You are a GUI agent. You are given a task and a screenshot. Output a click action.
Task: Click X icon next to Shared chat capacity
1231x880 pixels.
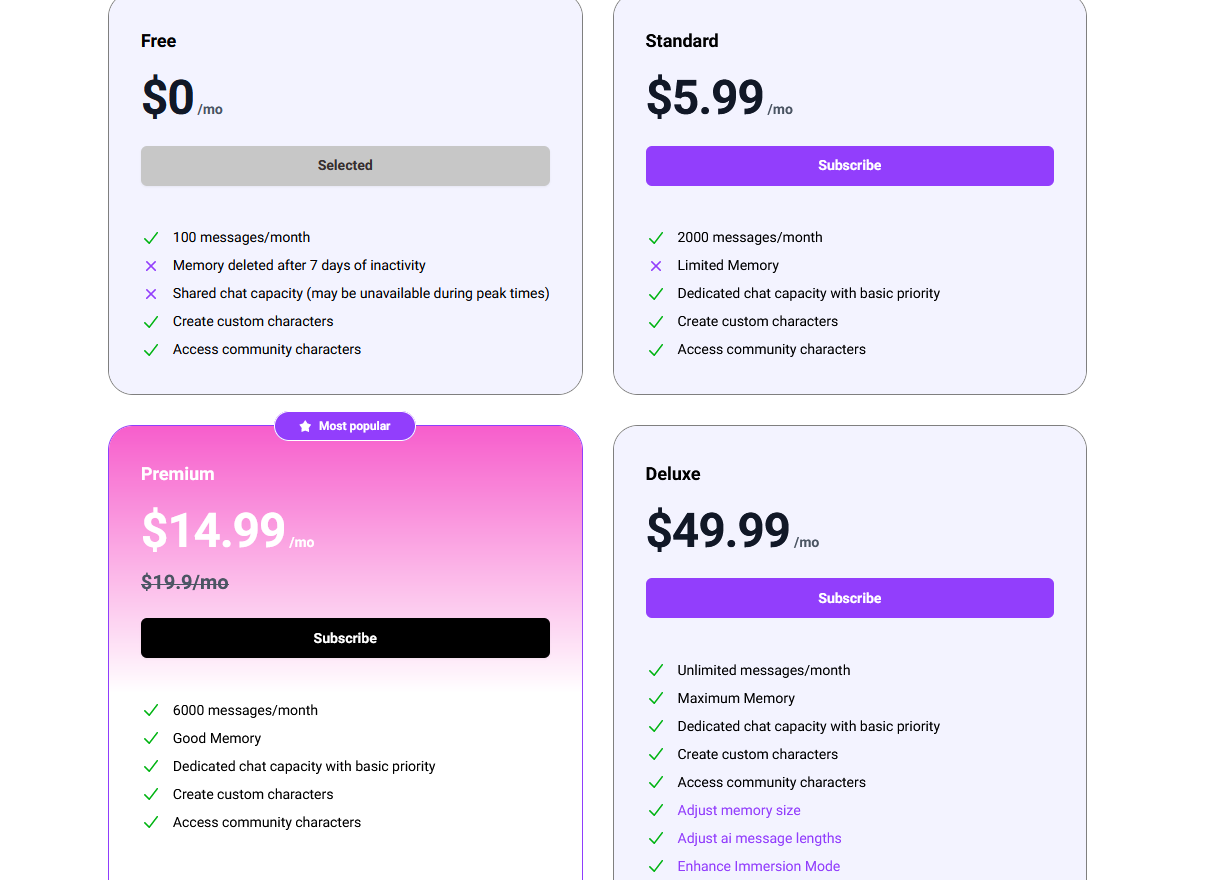pyautogui.click(x=151, y=294)
